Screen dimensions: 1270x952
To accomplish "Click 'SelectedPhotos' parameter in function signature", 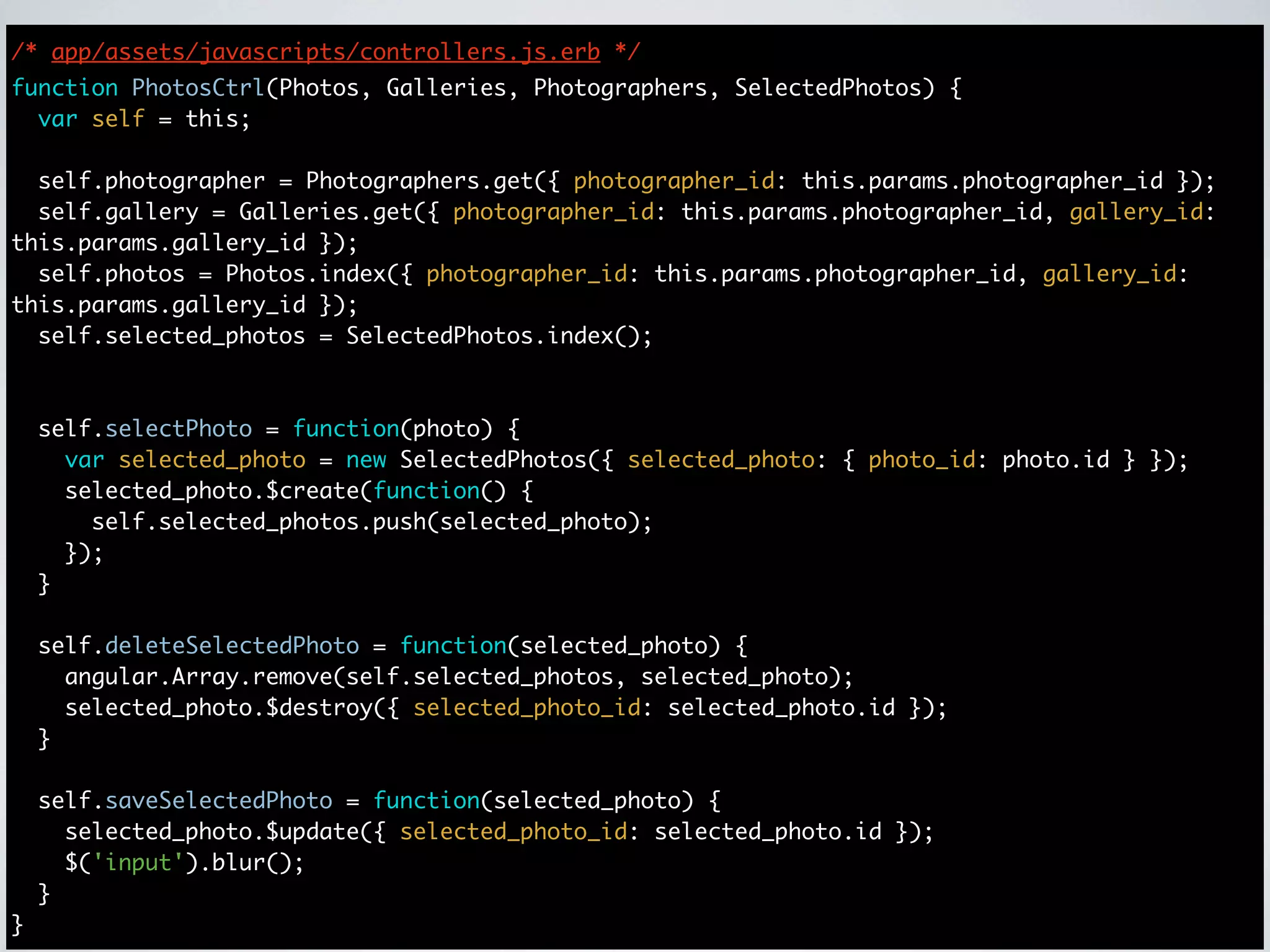I will point(828,88).
